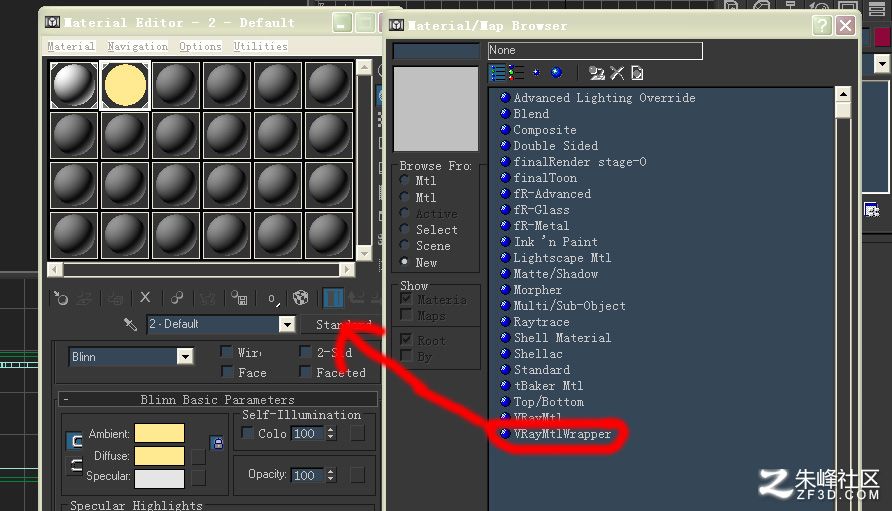Viewport: 892px width, 511px height.
Task: Select the Scene radio button
Action: [404, 245]
